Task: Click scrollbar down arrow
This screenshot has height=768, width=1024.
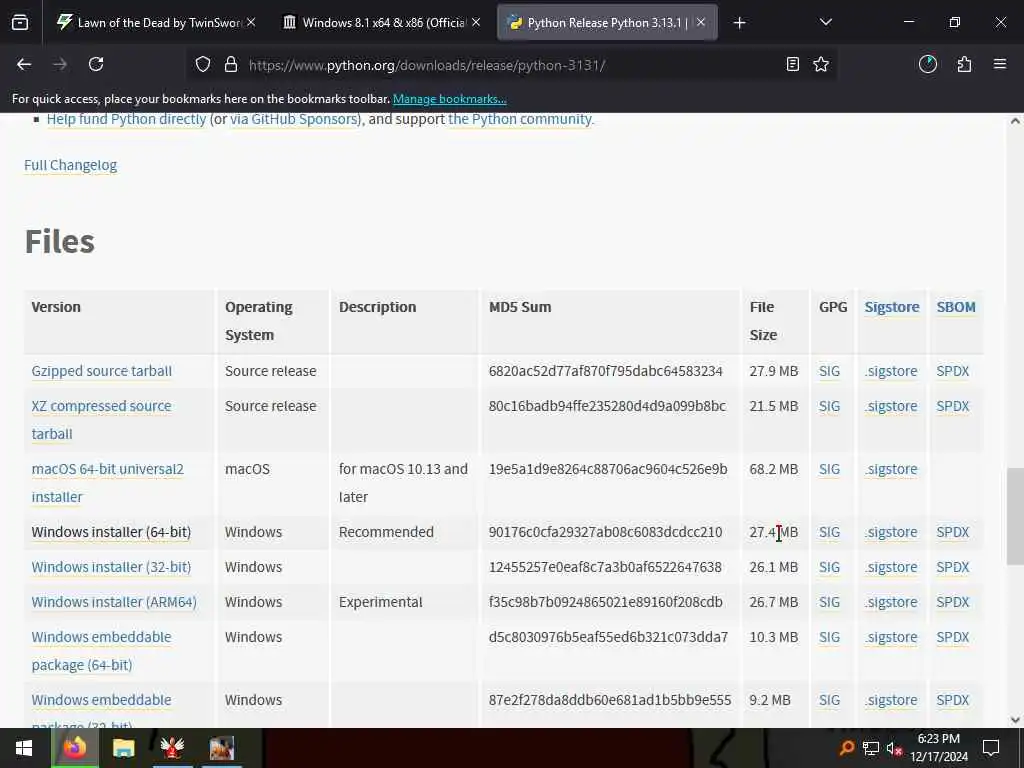Action: pyautogui.click(x=1015, y=720)
